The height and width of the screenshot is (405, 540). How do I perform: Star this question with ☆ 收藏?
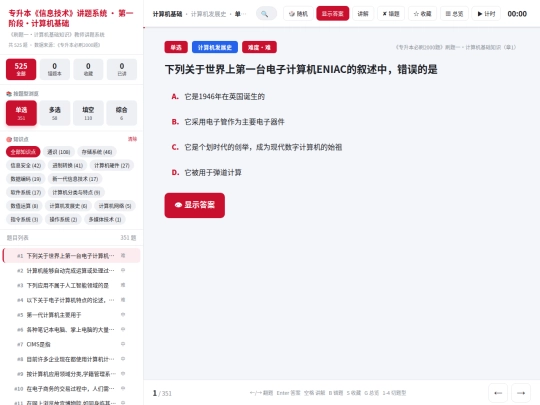[x=422, y=14]
